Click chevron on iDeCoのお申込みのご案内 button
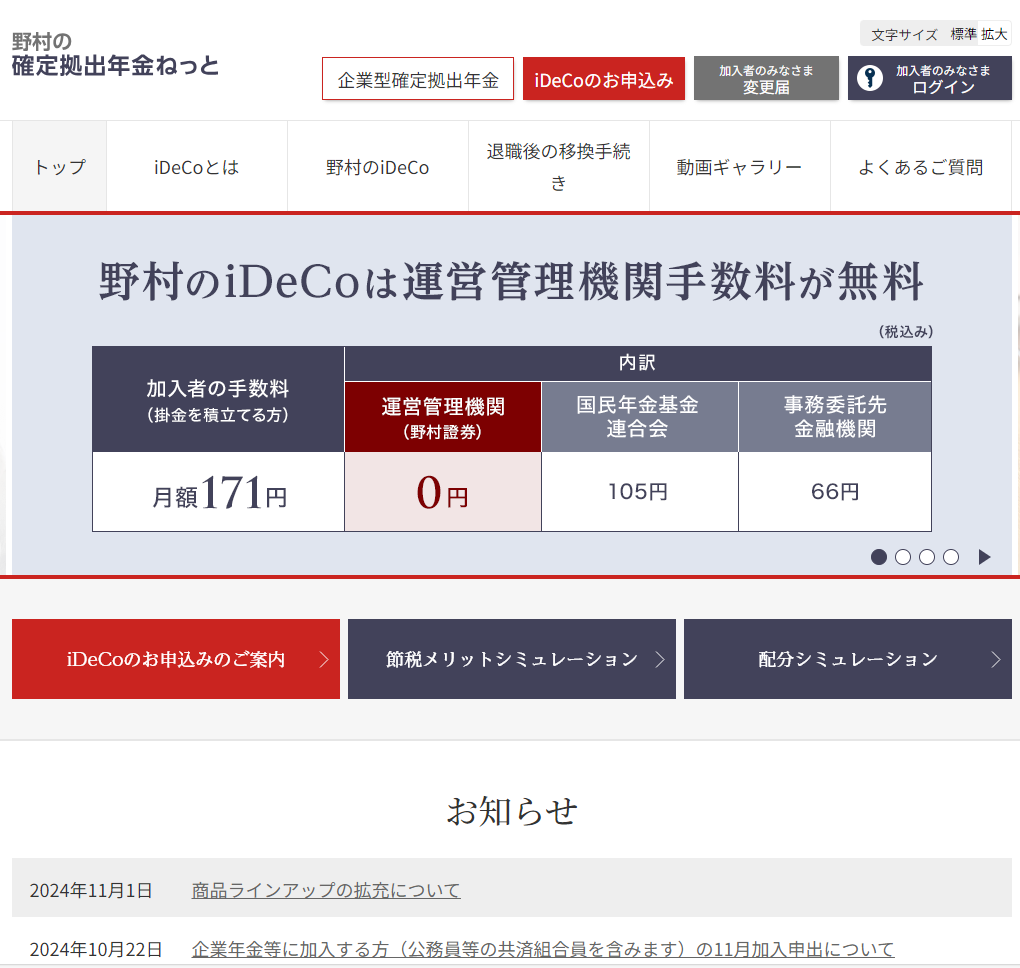 point(324,660)
